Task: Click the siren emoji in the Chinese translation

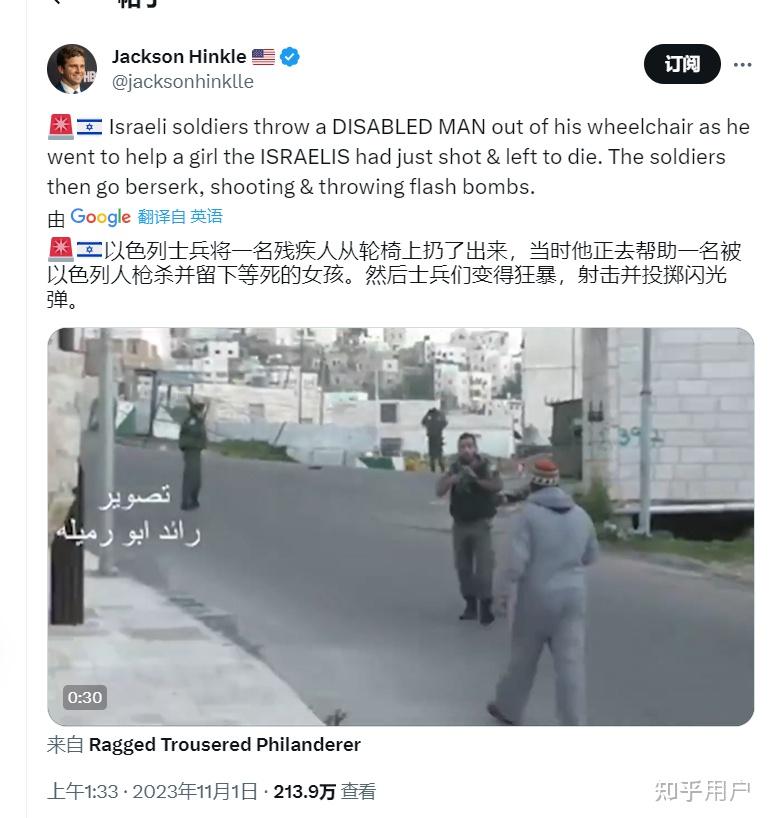Action: [x=61, y=250]
